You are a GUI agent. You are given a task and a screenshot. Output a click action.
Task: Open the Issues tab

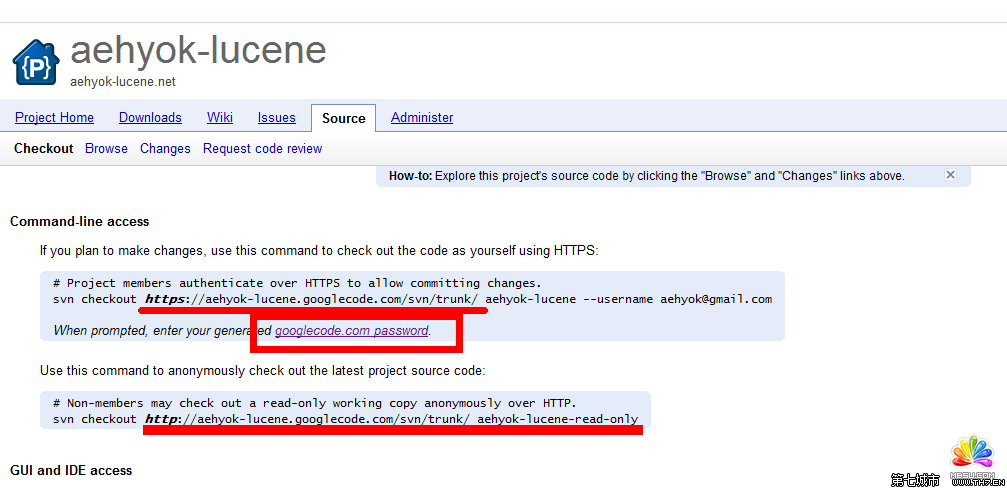(276, 118)
